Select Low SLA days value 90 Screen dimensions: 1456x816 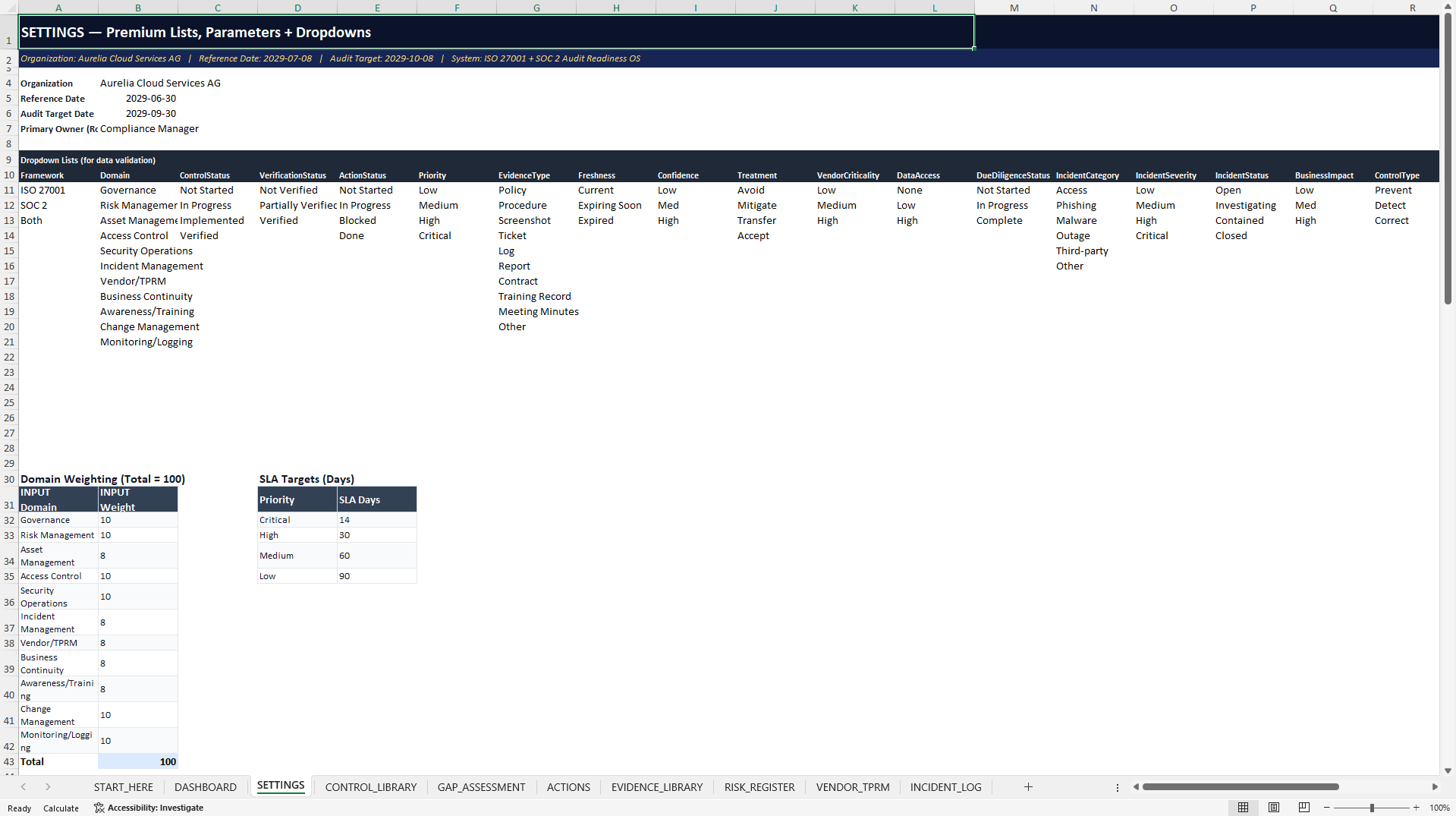tap(377, 576)
